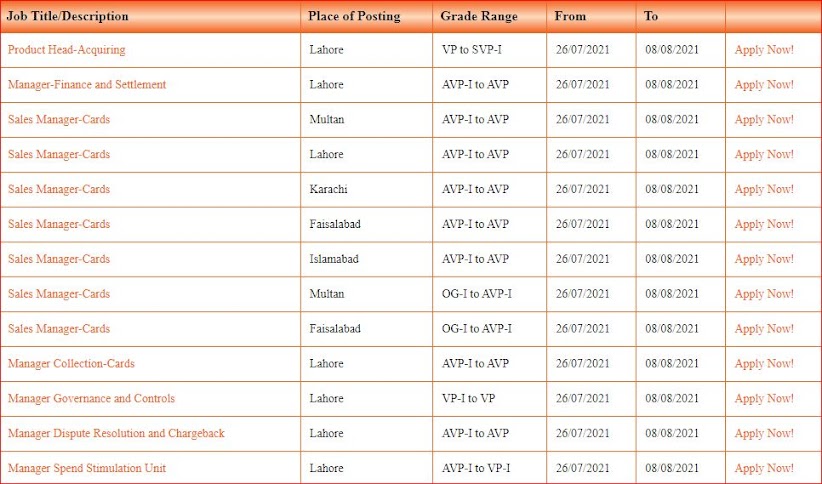Click the Job Title/Description column header
822x484 pixels.
coord(68,16)
